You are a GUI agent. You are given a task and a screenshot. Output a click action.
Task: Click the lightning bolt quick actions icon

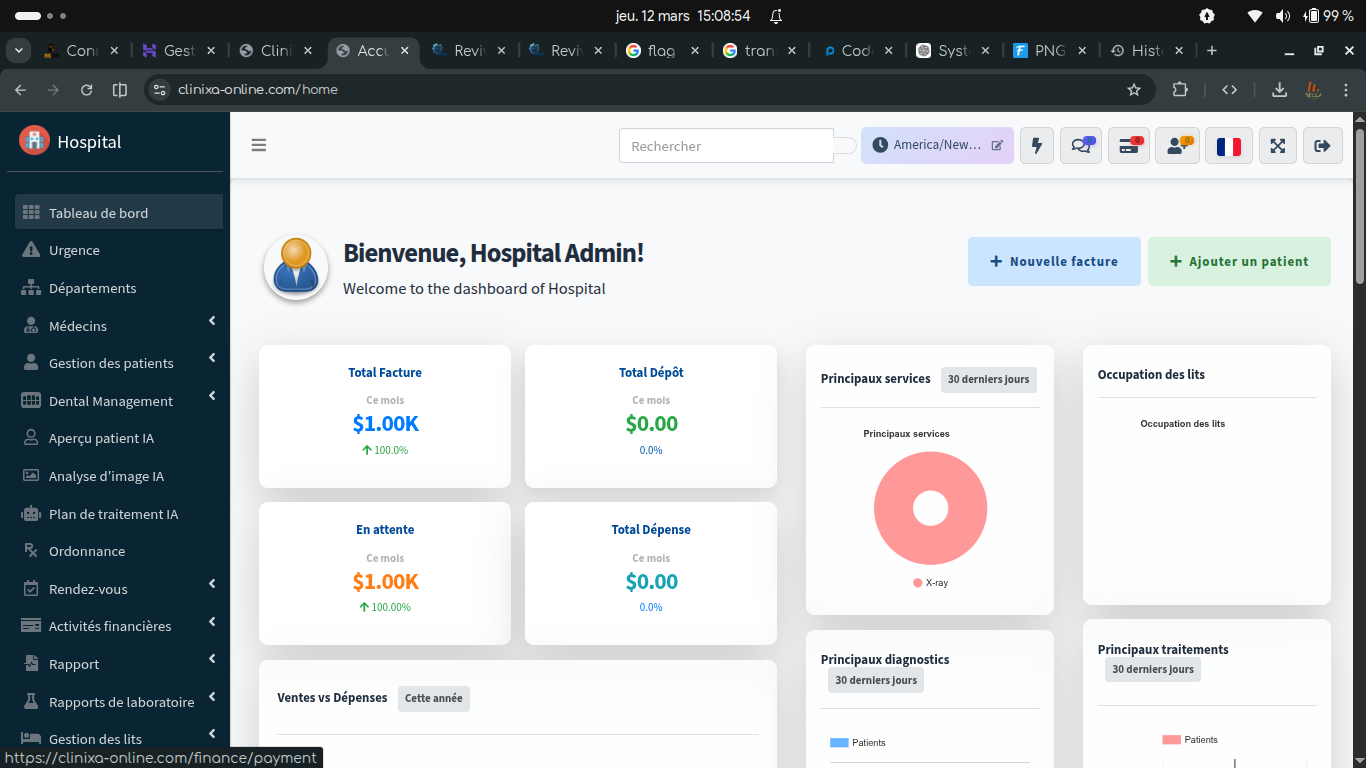[1036, 146]
